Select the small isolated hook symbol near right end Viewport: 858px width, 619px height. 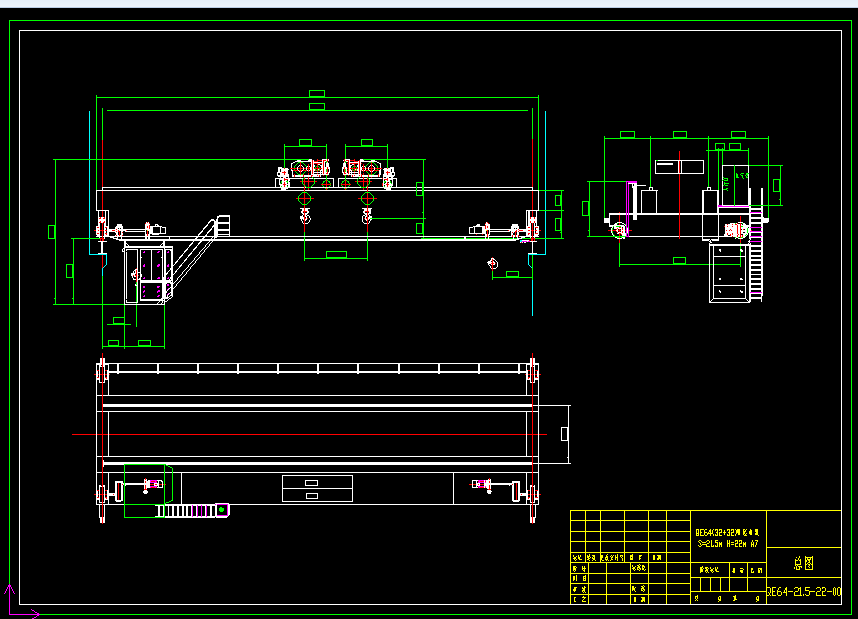(492, 264)
